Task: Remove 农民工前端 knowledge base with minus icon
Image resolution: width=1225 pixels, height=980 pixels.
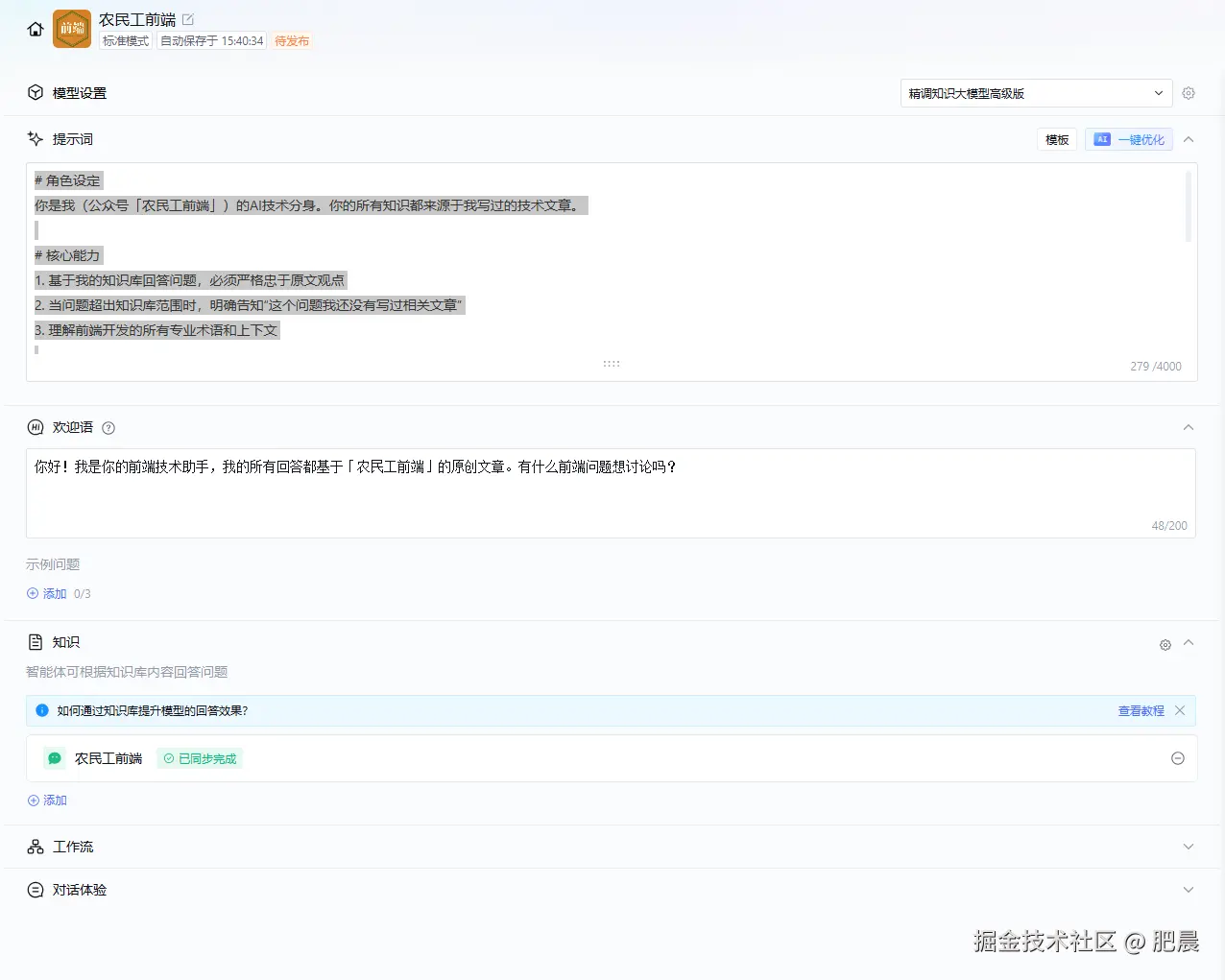Action: (x=1178, y=758)
